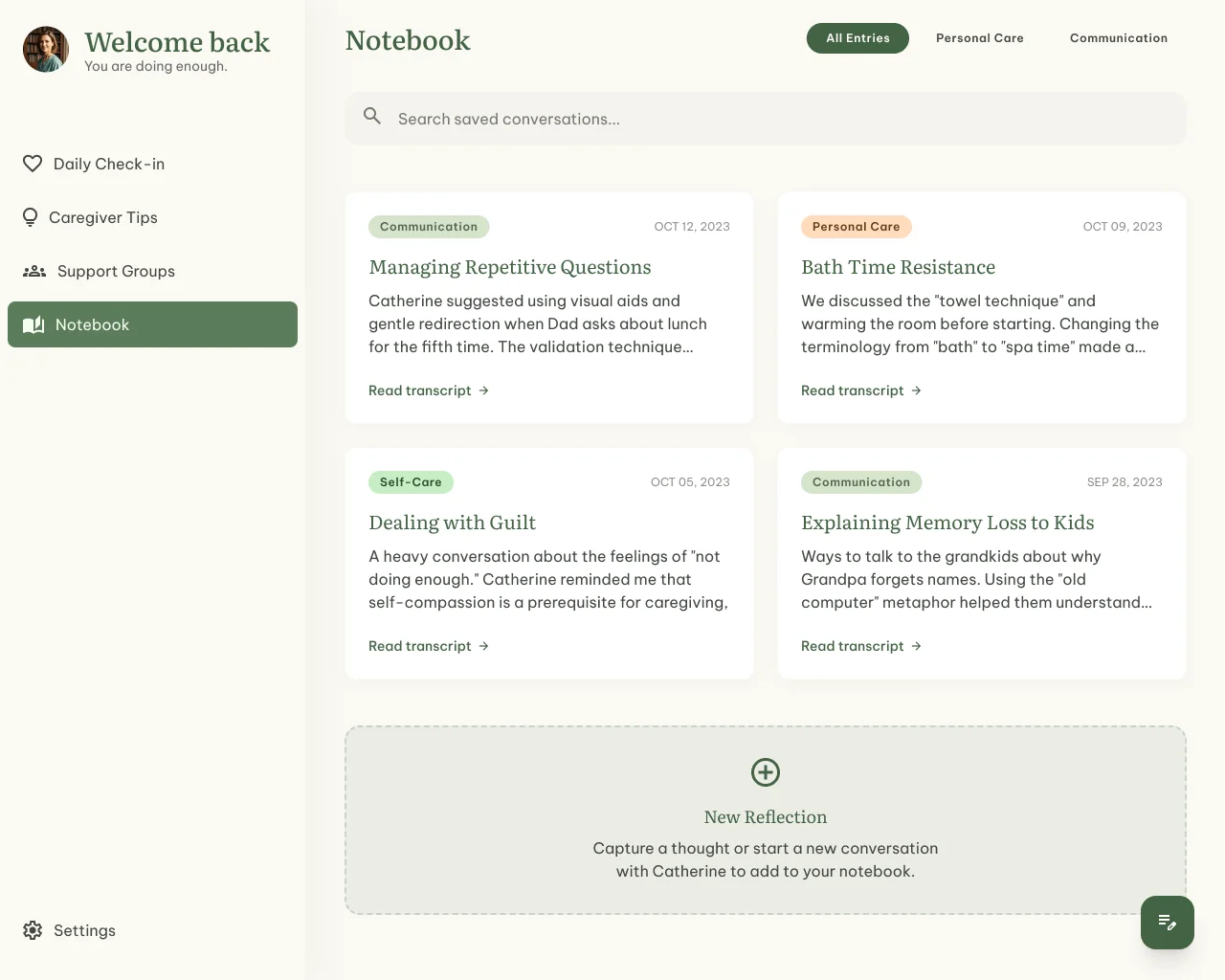
Task: Open the Managing Repetitive Questions entry title
Action: [510, 267]
